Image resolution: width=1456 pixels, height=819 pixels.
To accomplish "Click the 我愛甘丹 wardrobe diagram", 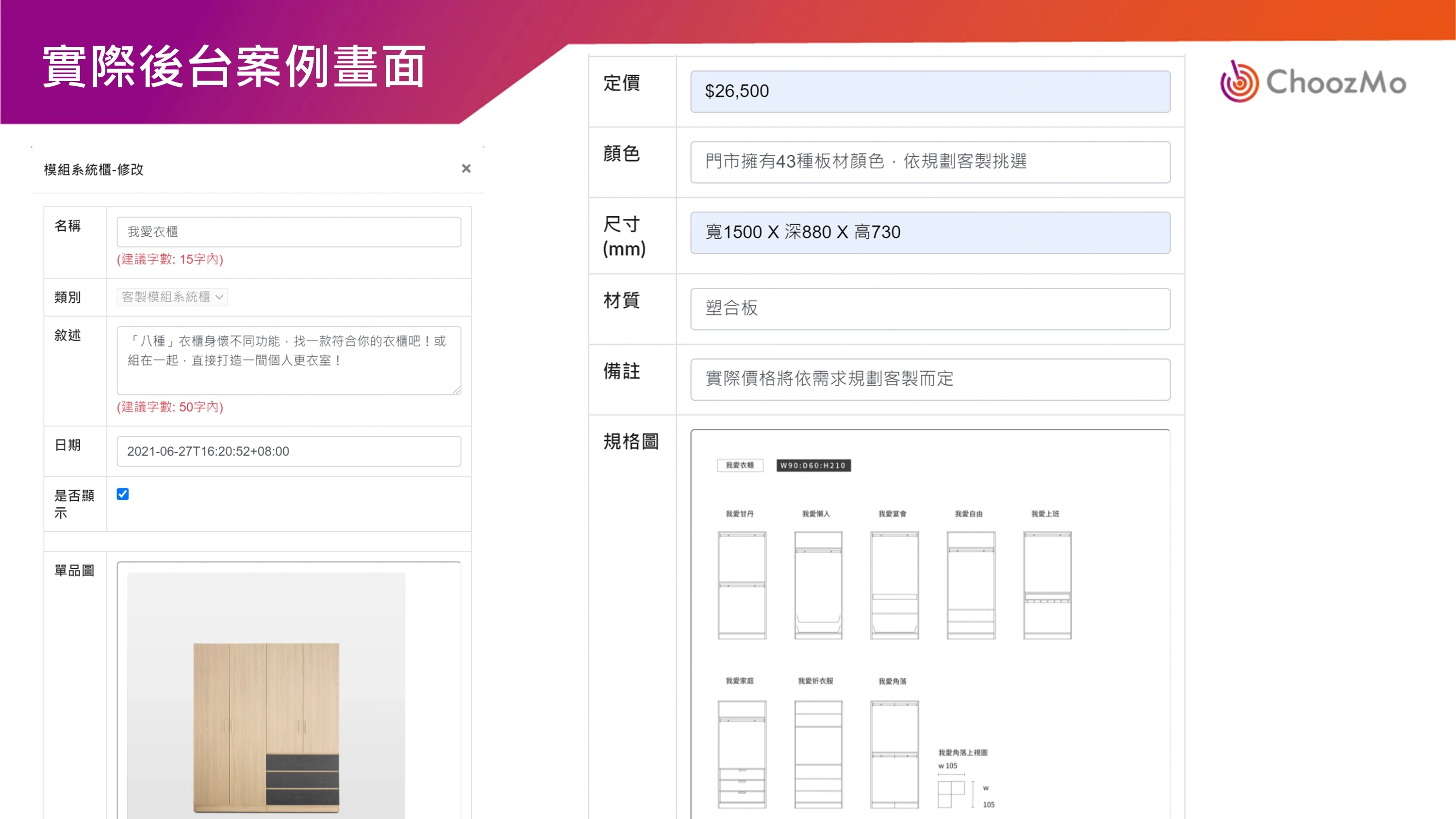I will coord(742,585).
